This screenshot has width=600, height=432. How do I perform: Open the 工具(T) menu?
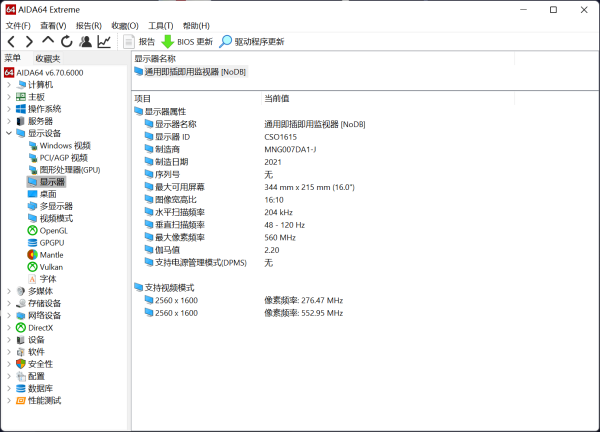point(161,26)
